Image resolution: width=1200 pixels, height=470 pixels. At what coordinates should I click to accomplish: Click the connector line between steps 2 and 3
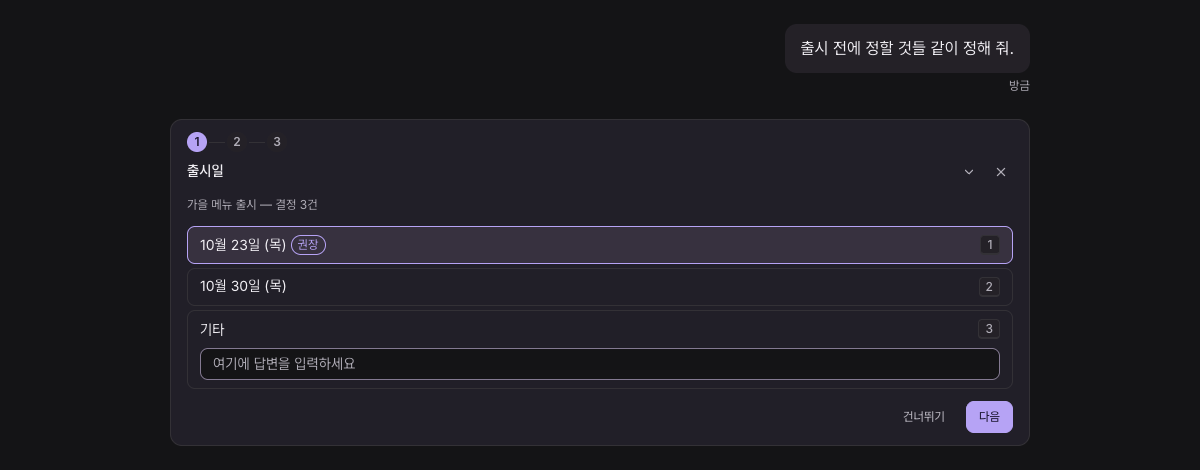pyautogui.click(x=257, y=142)
